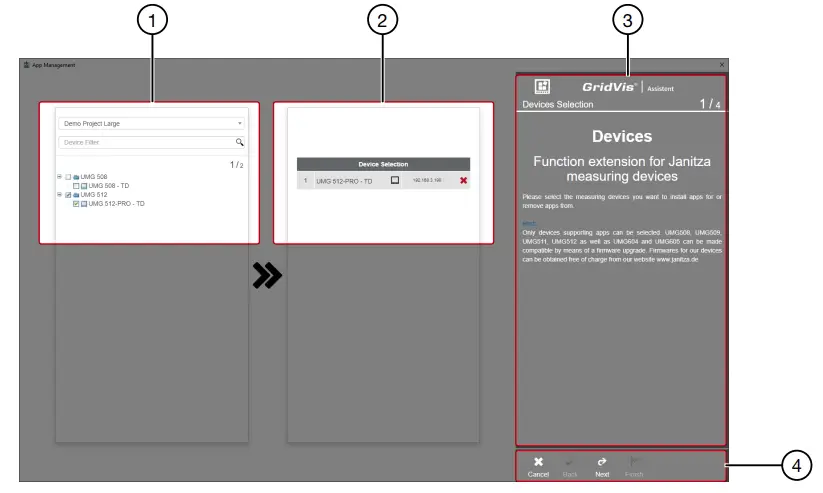Click the 1 / 4 step counter
Screen dimensions: 823x493
click(710, 104)
